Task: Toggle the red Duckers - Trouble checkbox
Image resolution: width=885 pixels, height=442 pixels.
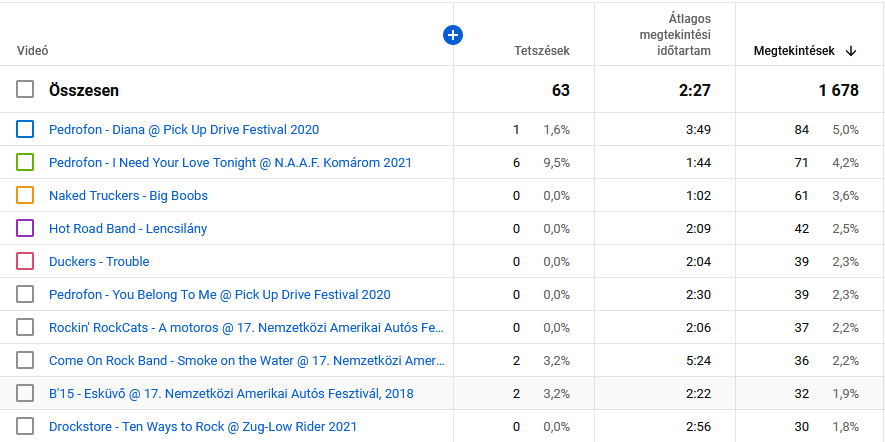Action: click(x=26, y=261)
